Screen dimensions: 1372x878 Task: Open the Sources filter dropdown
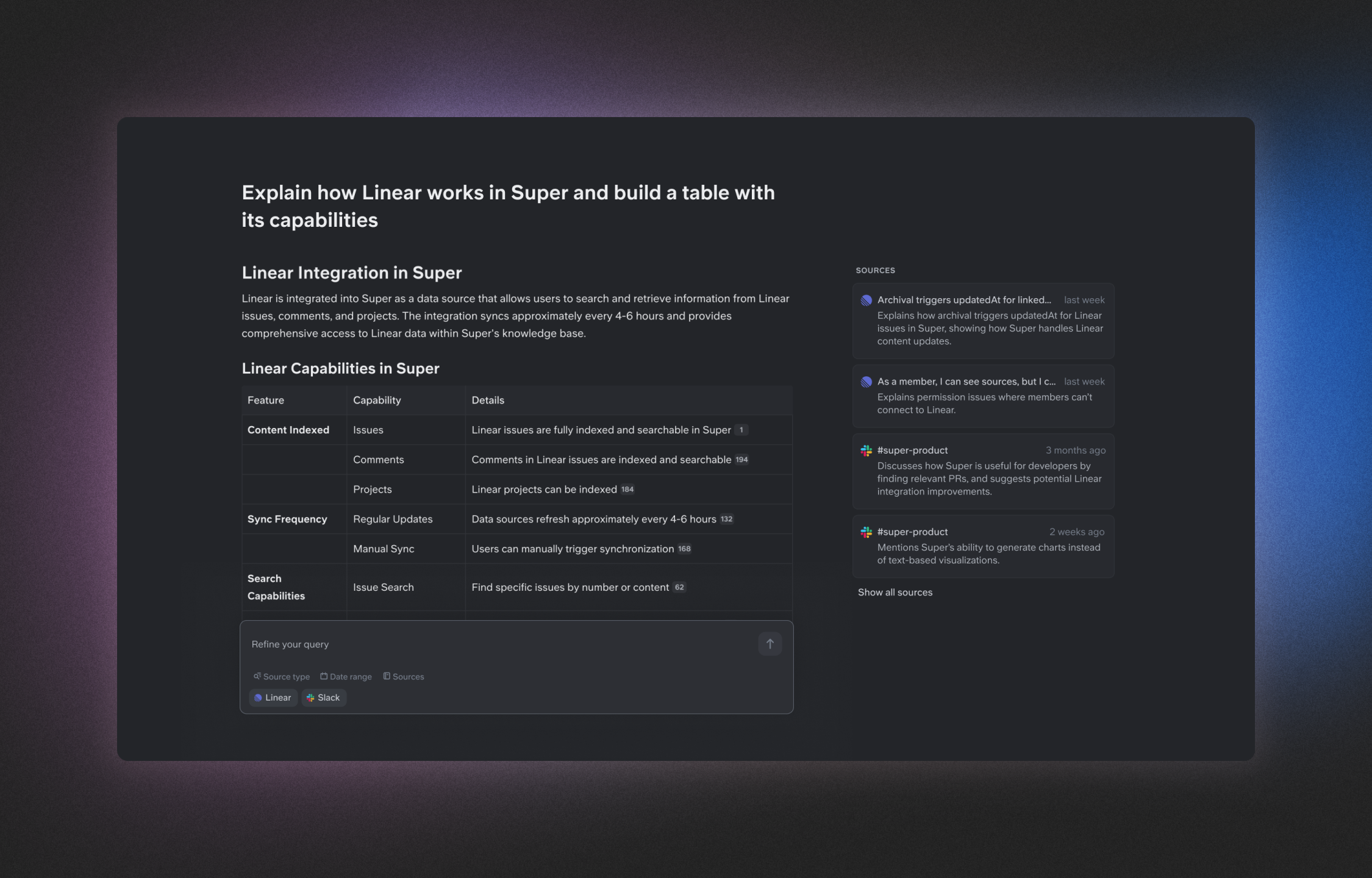click(x=408, y=677)
